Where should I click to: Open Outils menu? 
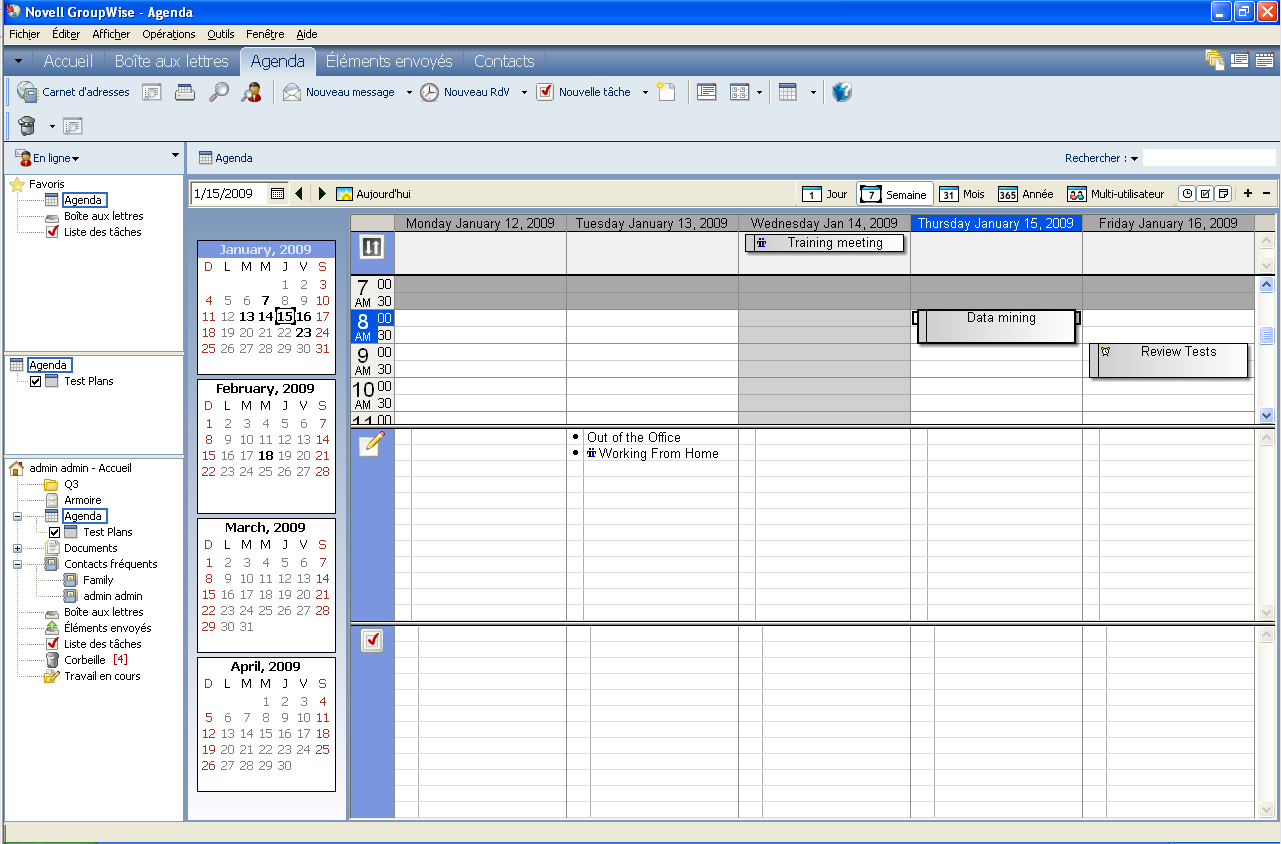[222, 34]
